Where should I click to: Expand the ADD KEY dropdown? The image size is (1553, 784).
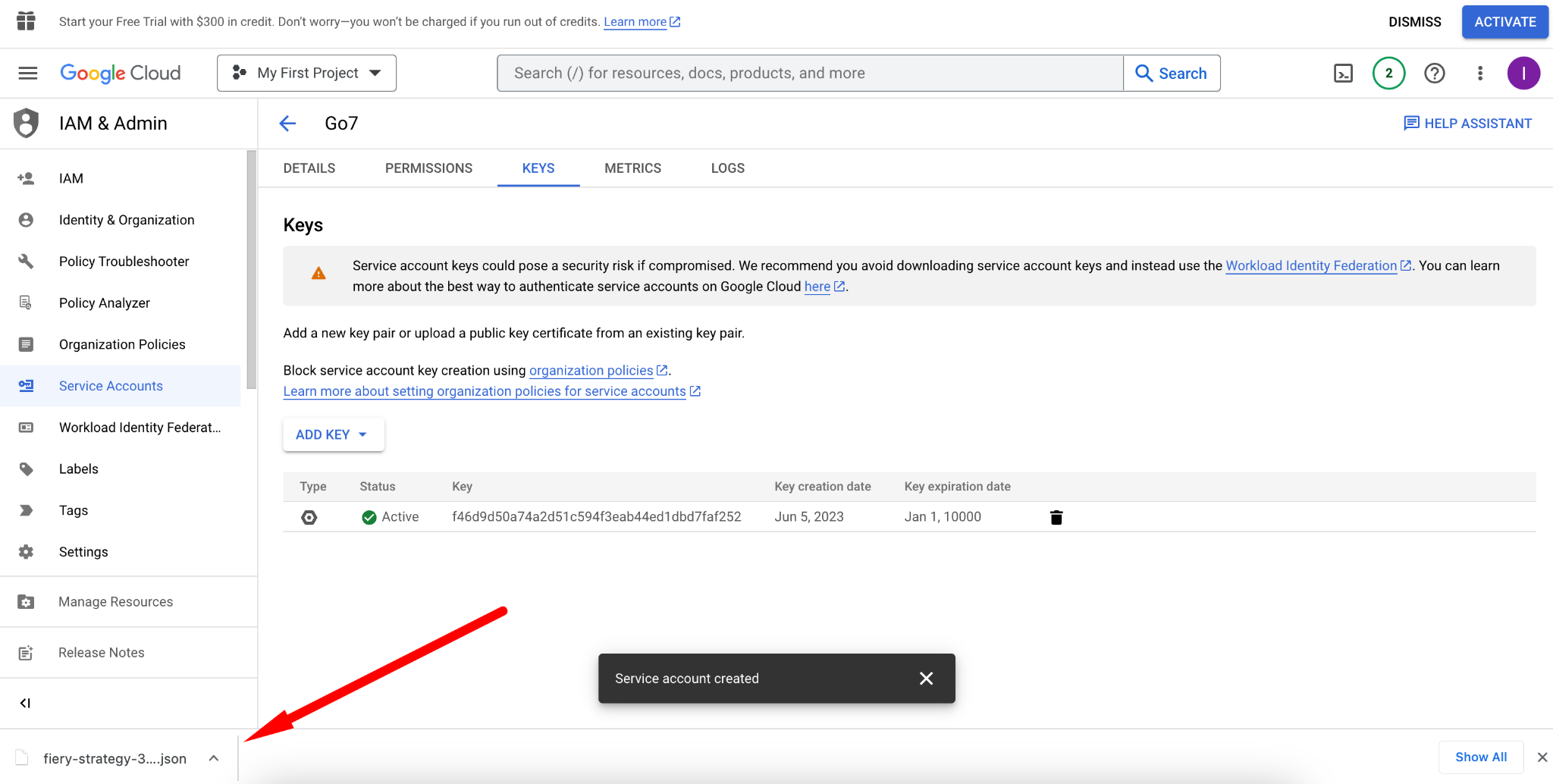(x=333, y=434)
